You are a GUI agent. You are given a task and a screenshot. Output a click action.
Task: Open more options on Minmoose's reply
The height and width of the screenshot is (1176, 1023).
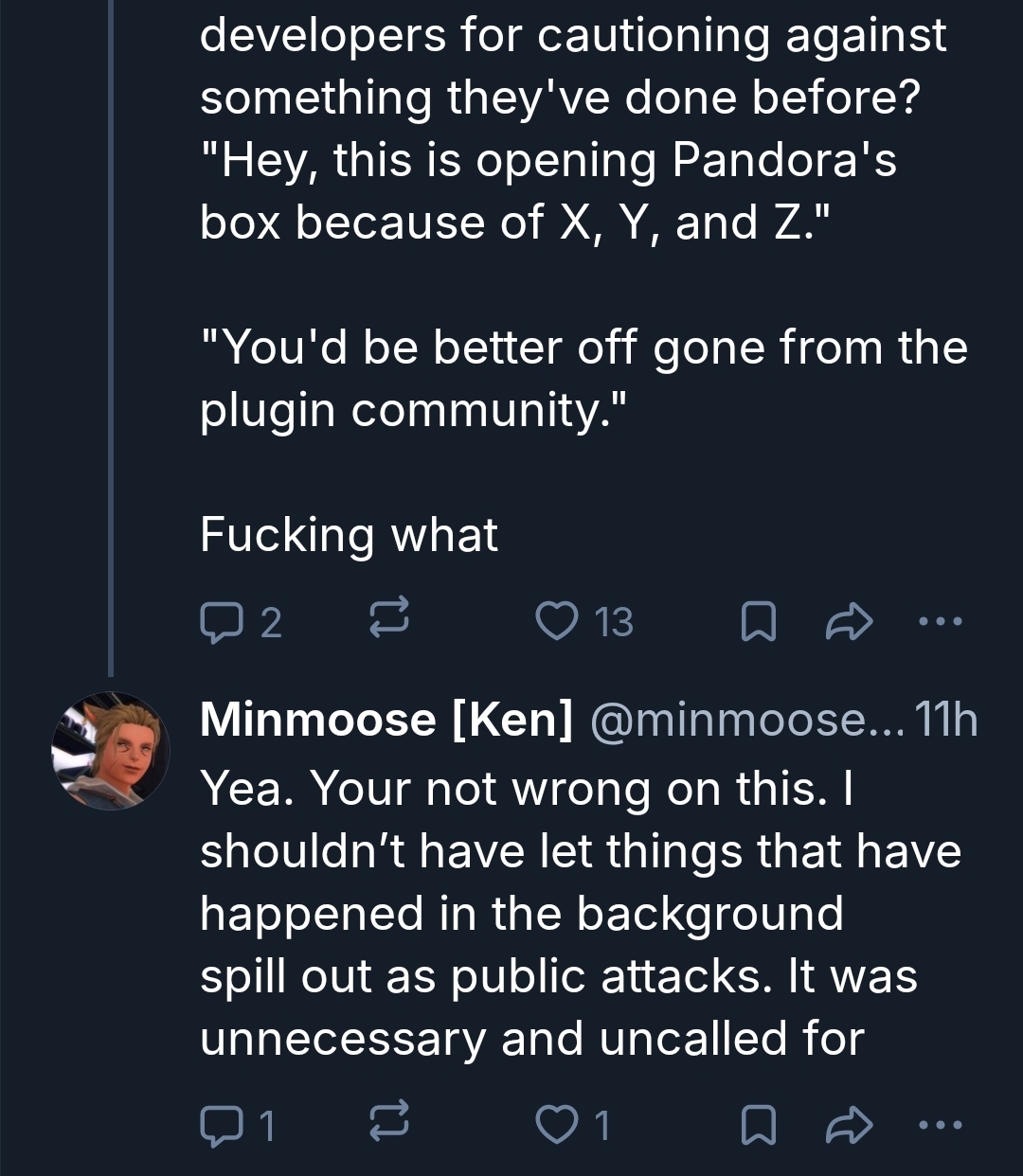[940, 1124]
